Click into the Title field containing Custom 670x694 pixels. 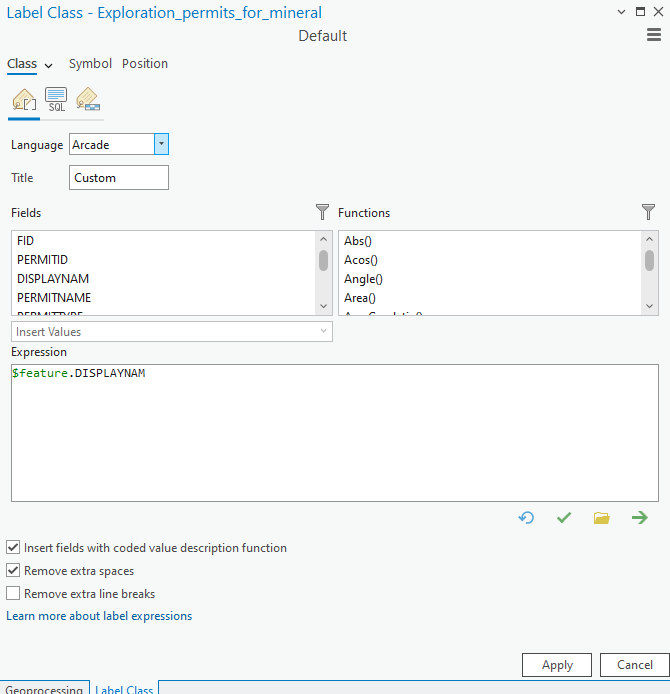pos(119,177)
